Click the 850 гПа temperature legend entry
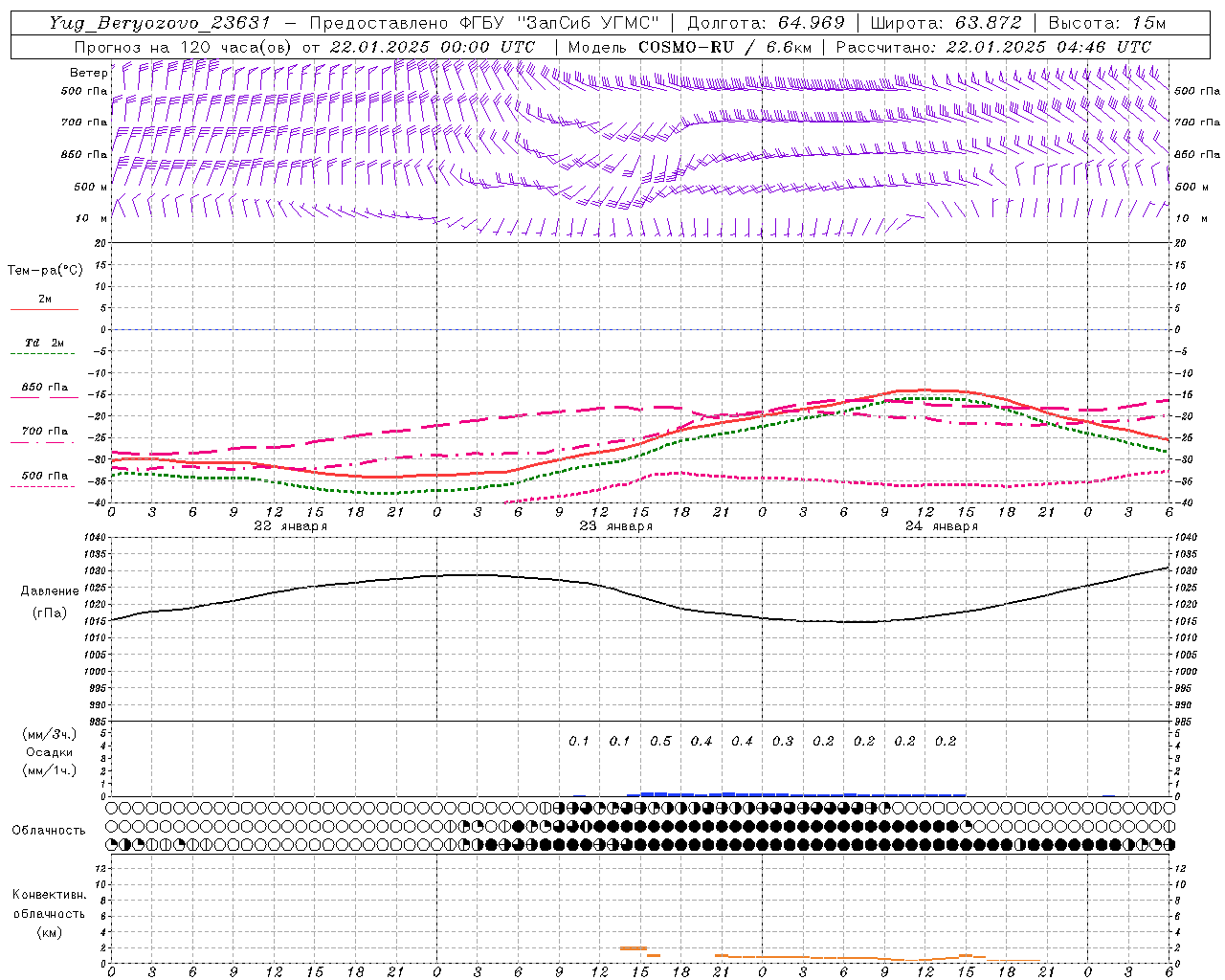Viewport: 1225px width, 980px height. [44, 388]
